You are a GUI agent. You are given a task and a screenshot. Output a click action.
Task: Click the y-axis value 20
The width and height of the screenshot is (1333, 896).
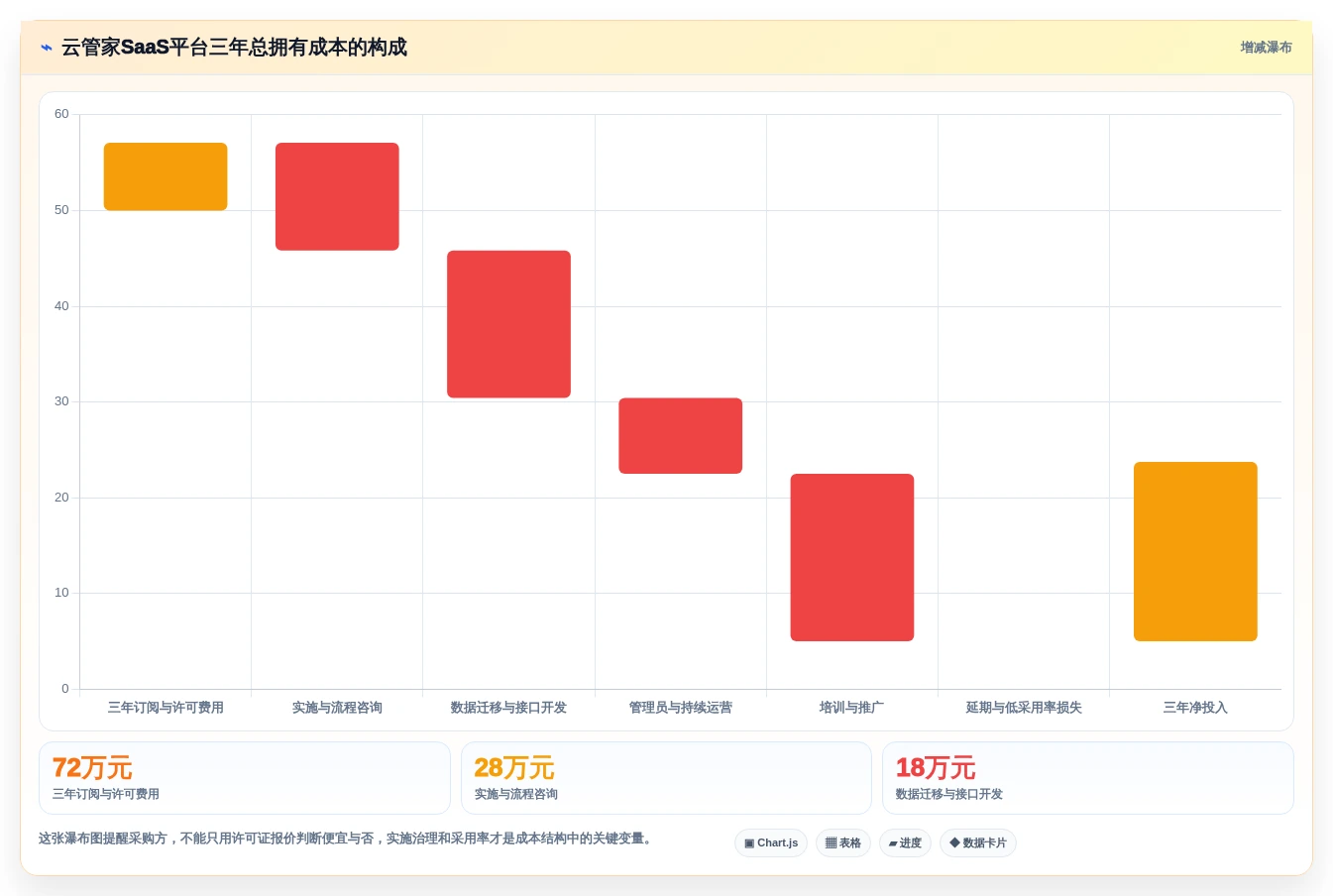pyautogui.click(x=61, y=498)
